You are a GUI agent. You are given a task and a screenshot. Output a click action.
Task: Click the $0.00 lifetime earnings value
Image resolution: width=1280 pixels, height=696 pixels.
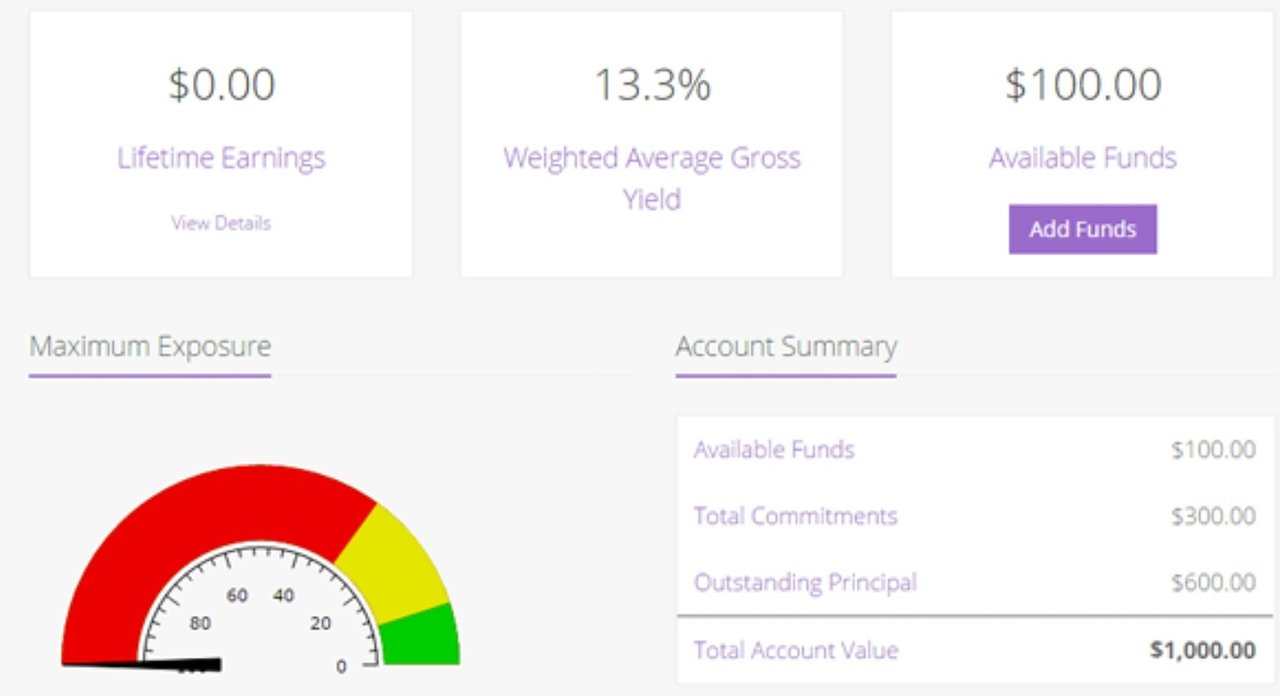[221, 85]
